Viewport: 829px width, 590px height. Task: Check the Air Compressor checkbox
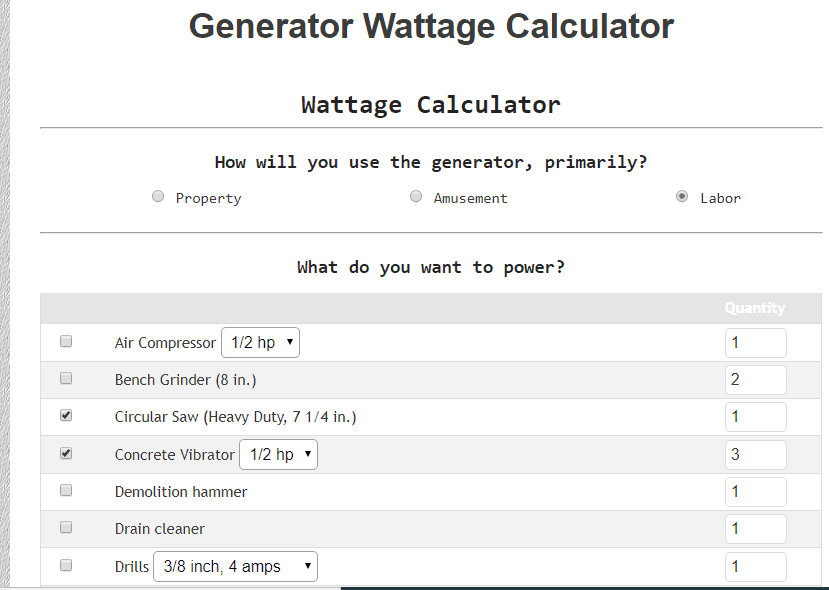pyautogui.click(x=66, y=342)
